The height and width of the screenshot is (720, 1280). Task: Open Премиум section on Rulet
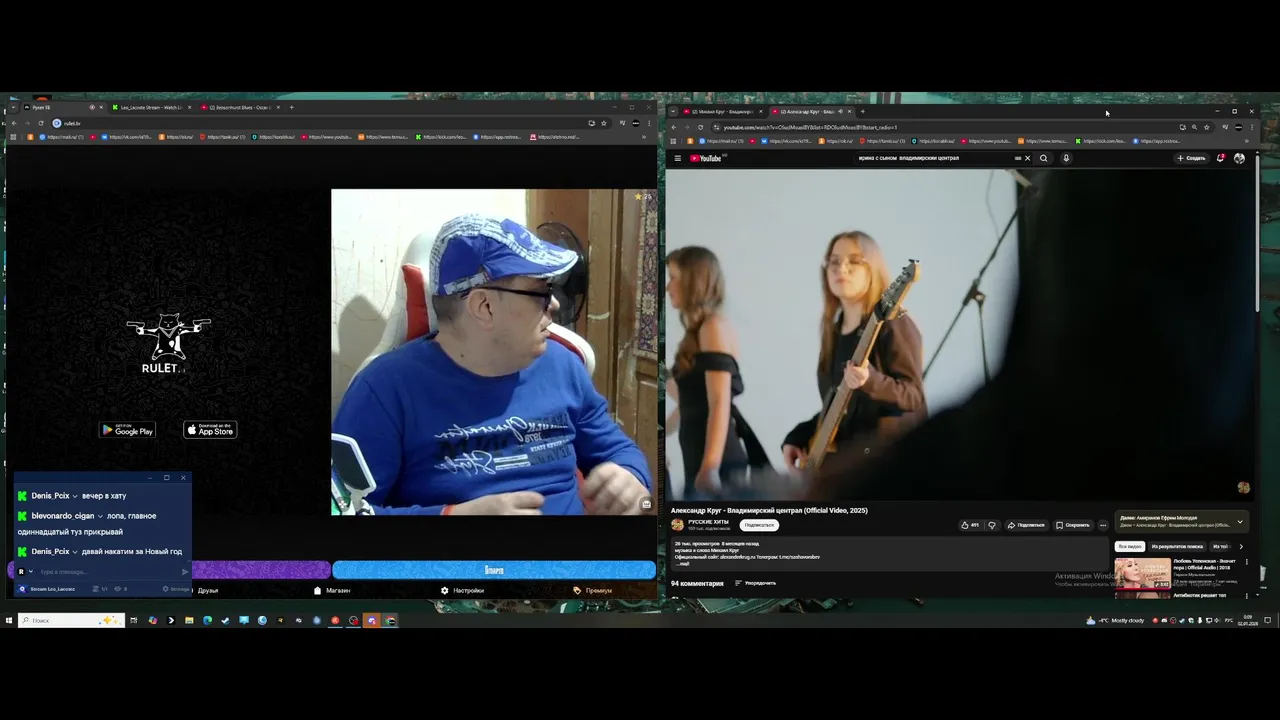pyautogui.click(x=593, y=590)
